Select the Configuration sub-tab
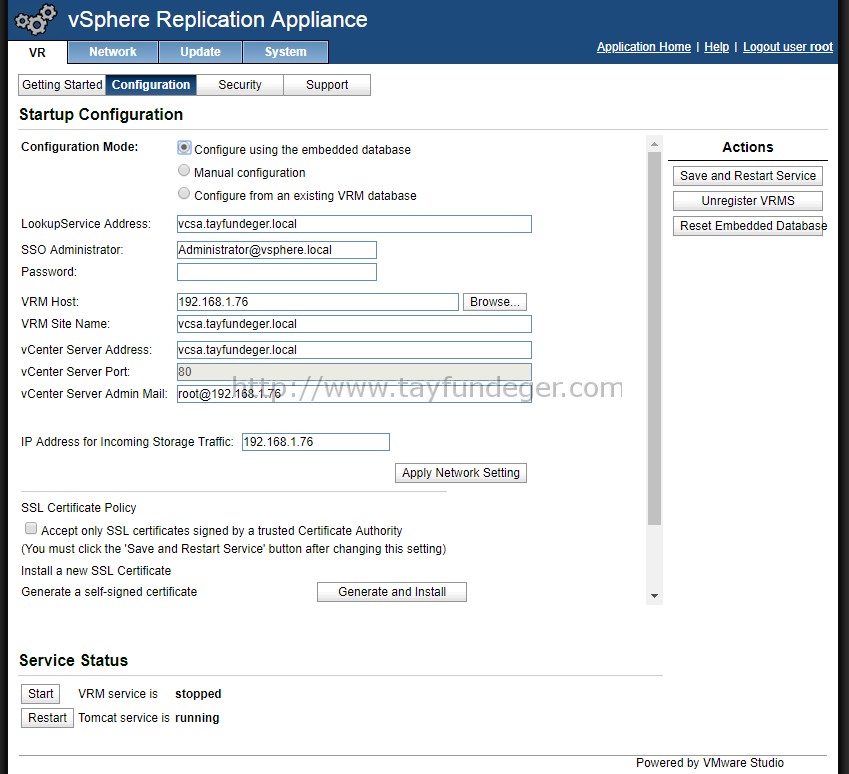The height and width of the screenshot is (774, 849). pyautogui.click(x=151, y=85)
